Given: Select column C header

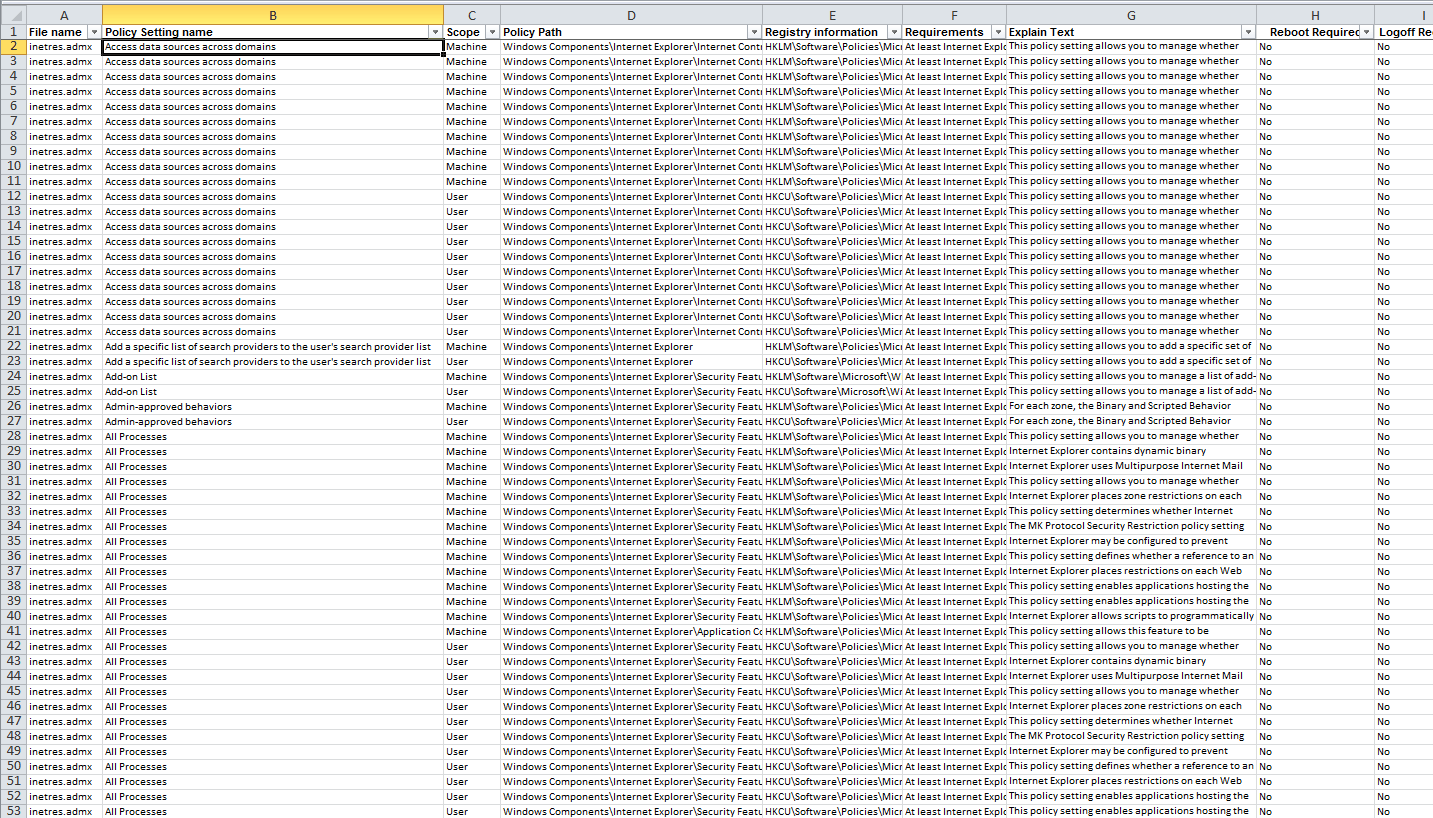Looking at the screenshot, I should point(472,14).
